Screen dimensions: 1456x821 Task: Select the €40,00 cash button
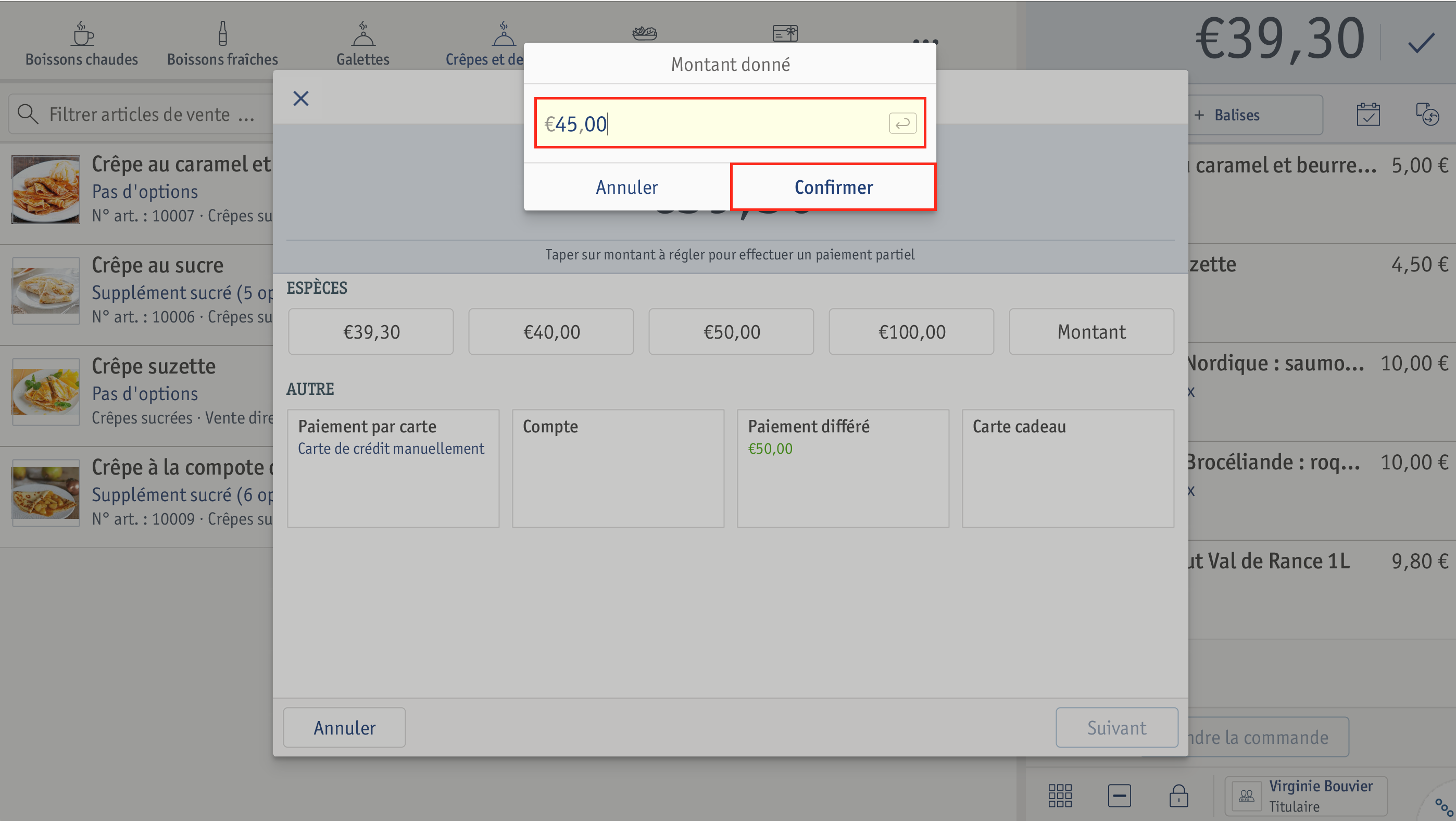pyautogui.click(x=551, y=332)
